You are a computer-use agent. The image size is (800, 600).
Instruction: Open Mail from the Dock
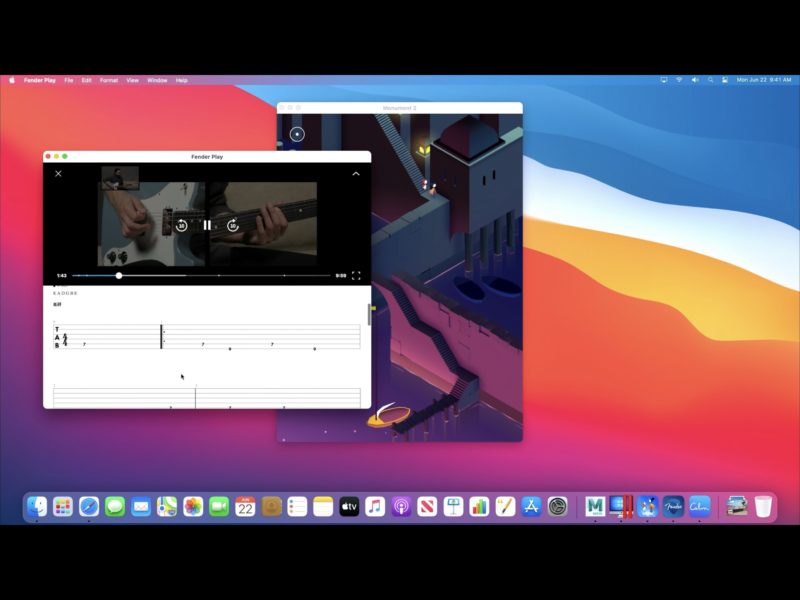pyautogui.click(x=141, y=507)
